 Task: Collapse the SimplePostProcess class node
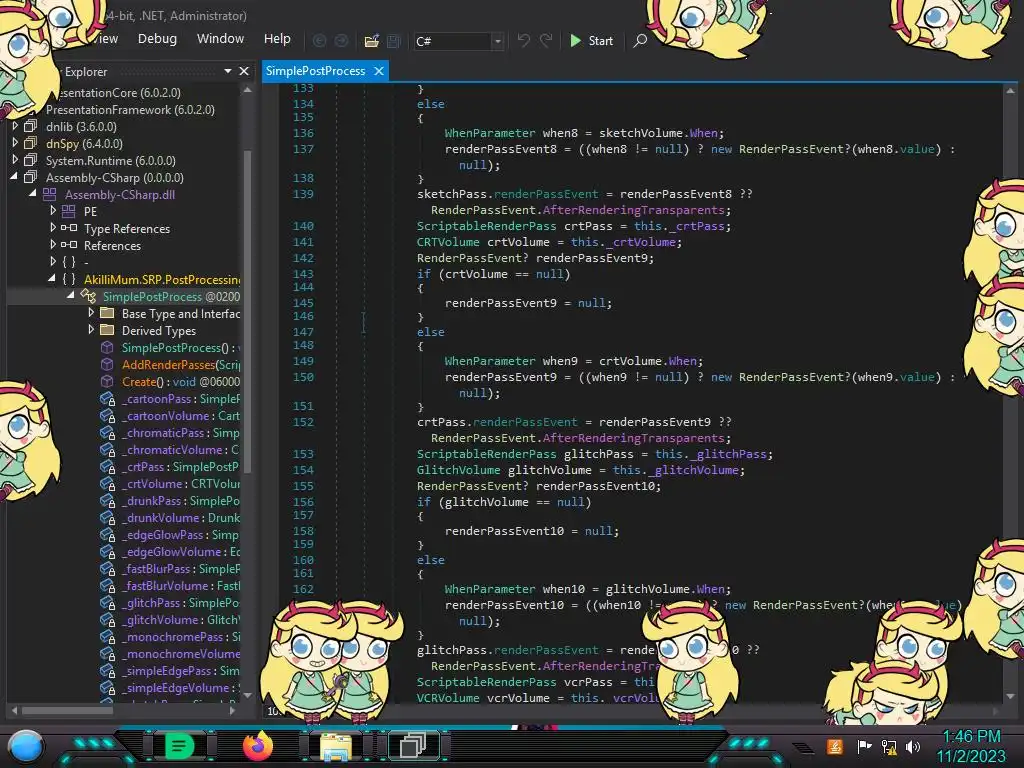[71, 296]
